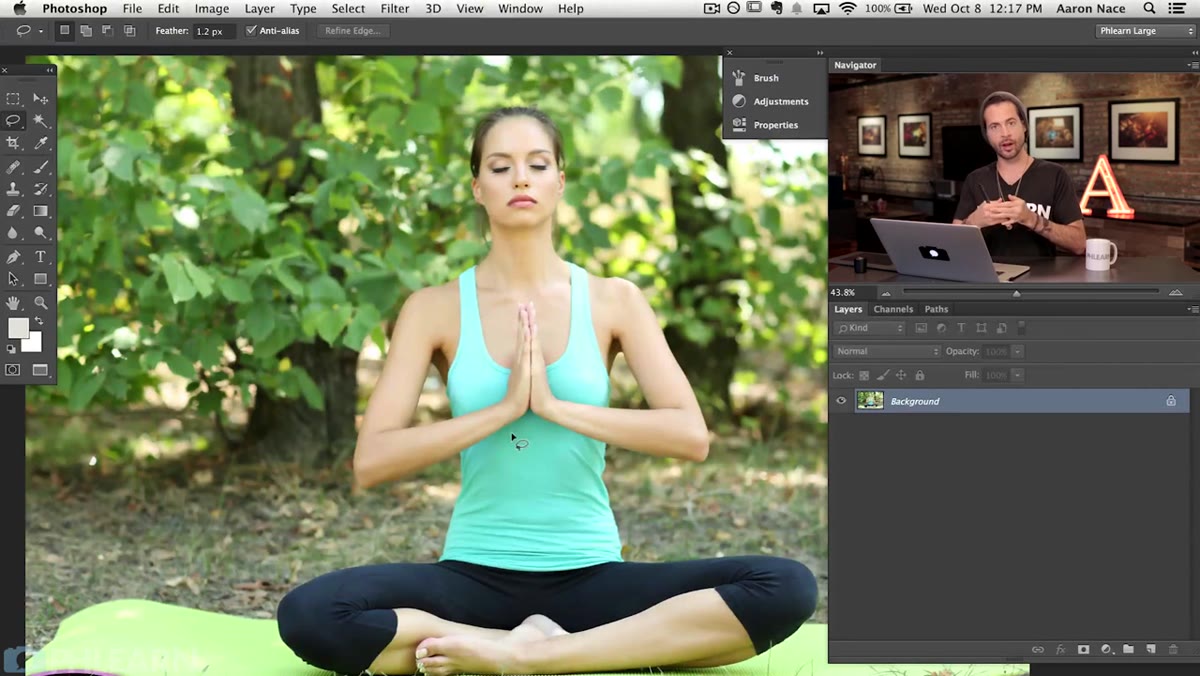
Task: Select the Hand tool
Action: coord(13,302)
